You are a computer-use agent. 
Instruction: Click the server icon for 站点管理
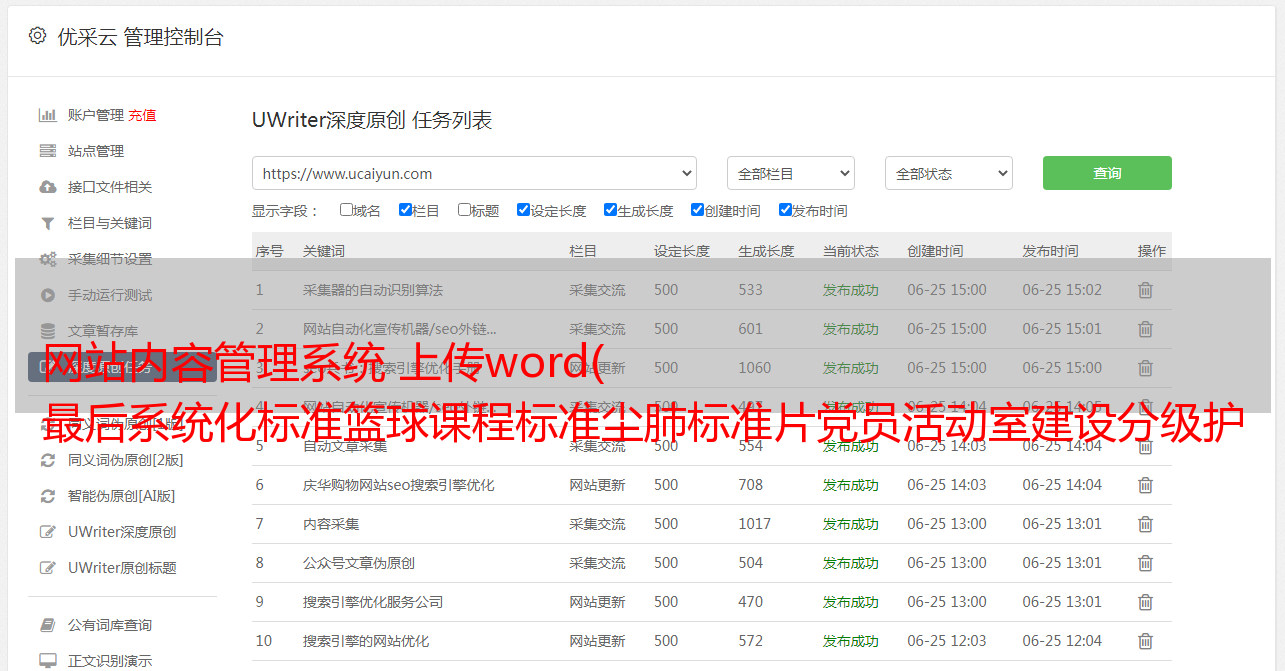point(47,151)
